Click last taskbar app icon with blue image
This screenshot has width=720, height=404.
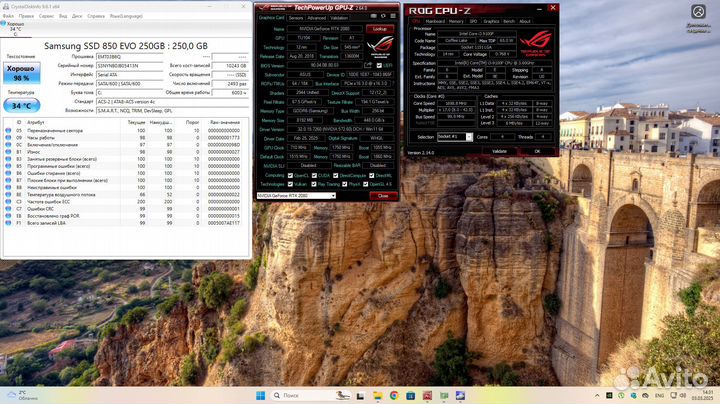[460, 395]
